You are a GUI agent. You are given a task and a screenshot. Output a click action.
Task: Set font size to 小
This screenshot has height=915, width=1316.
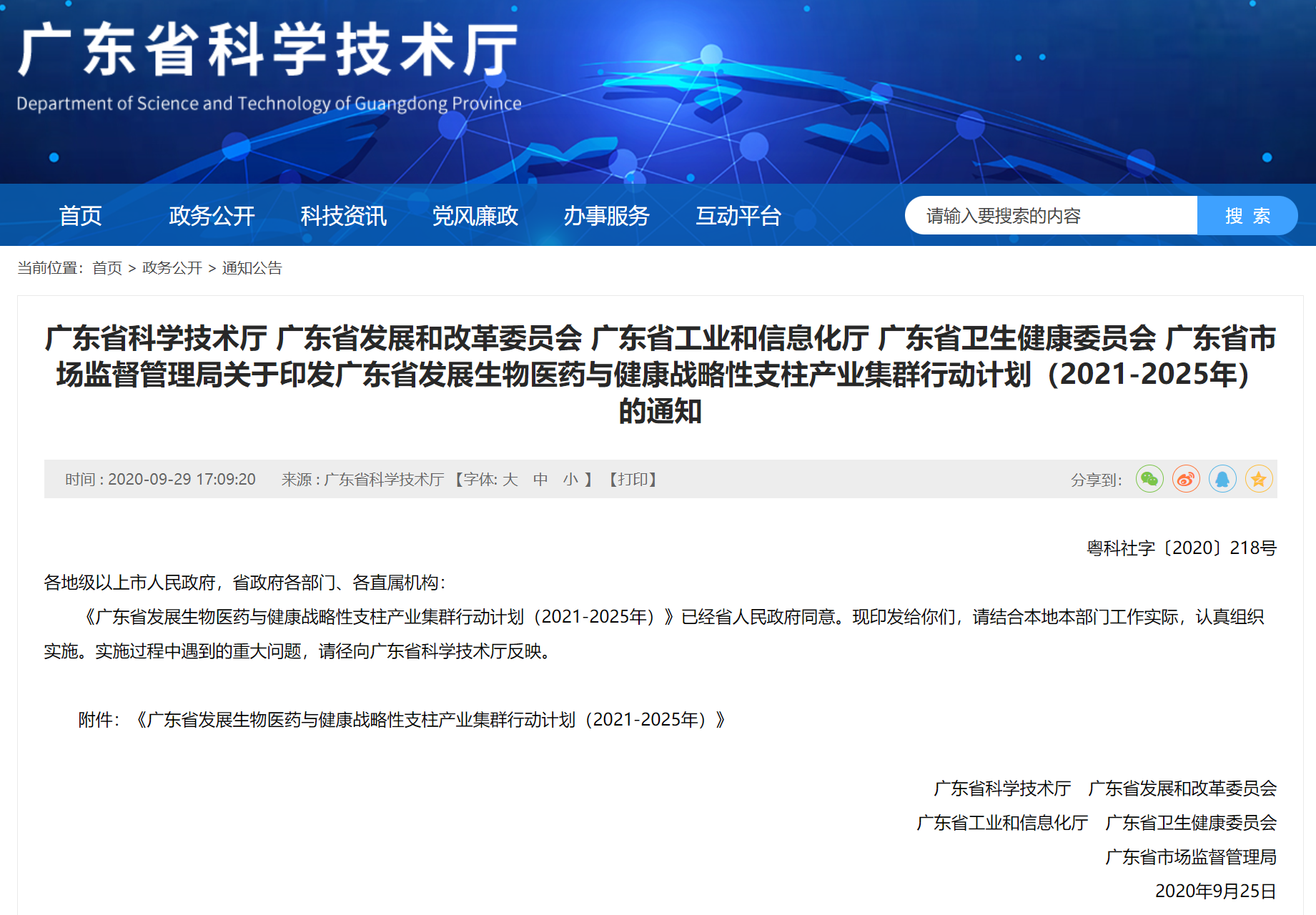(570, 480)
